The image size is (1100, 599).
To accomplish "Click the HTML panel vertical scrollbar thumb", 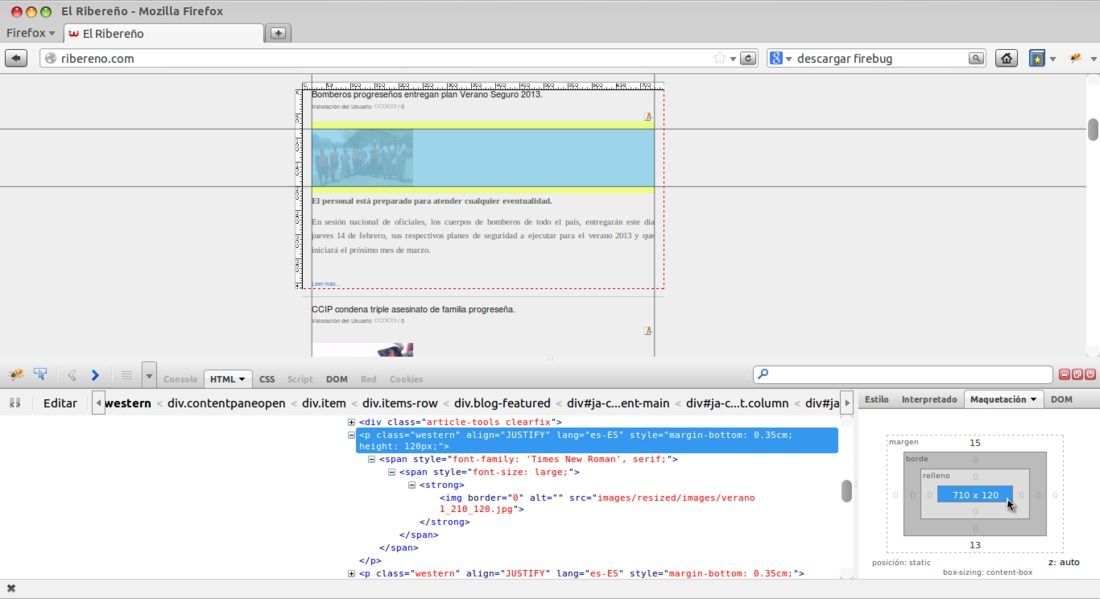I will click(x=846, y=491).
